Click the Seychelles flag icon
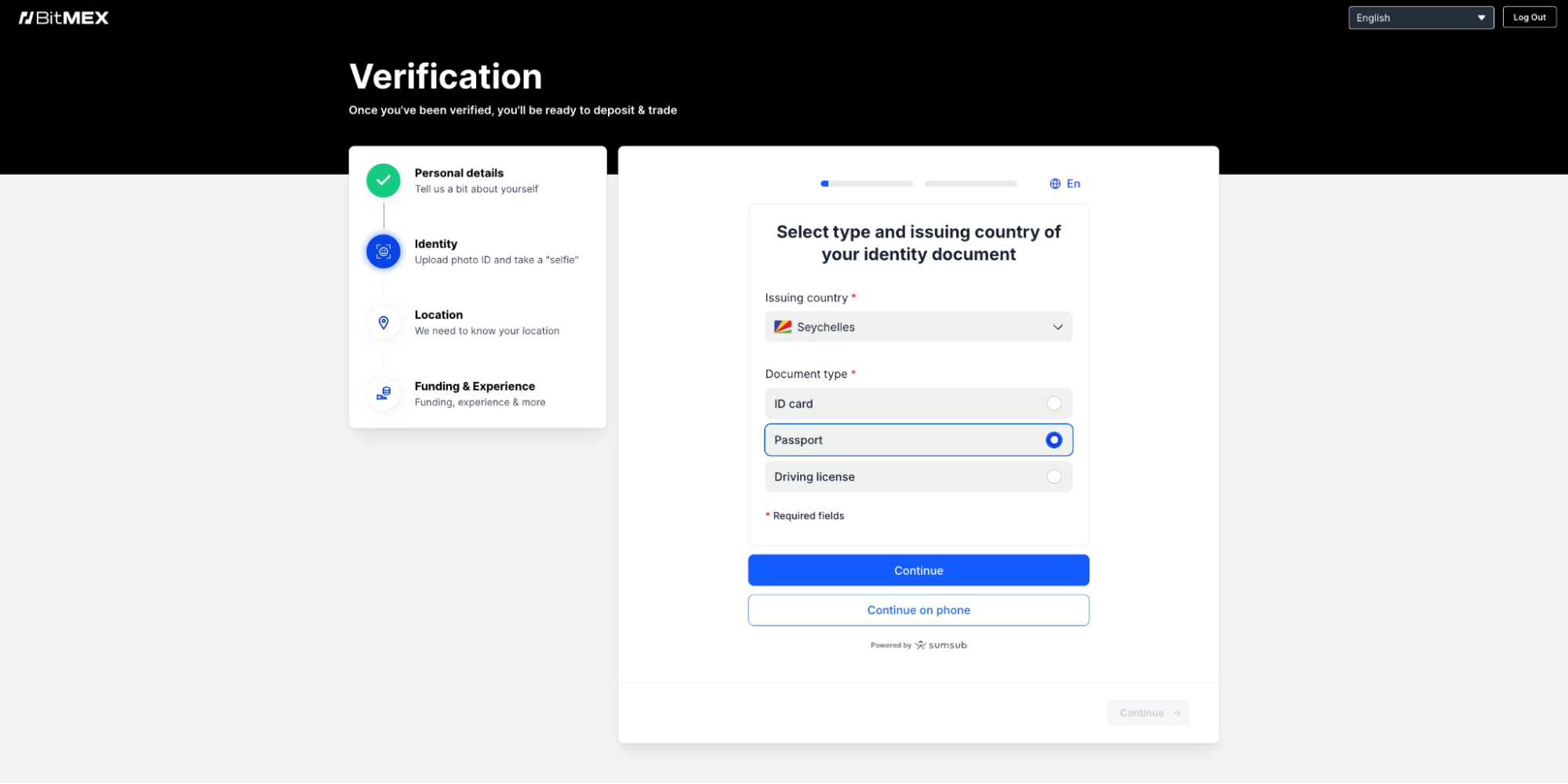This screenshot has width=1568, height=784. point(783,327)
